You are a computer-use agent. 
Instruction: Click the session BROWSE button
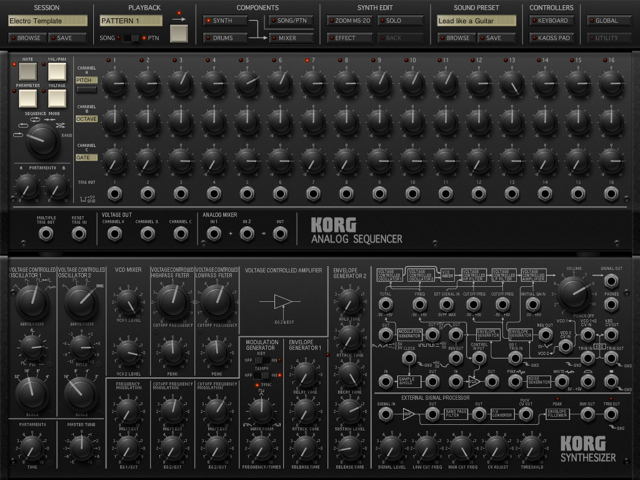point(26,38)
